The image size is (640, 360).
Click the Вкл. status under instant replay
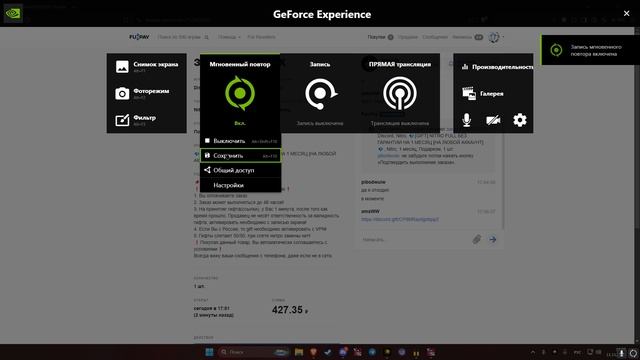click(240, 123)
